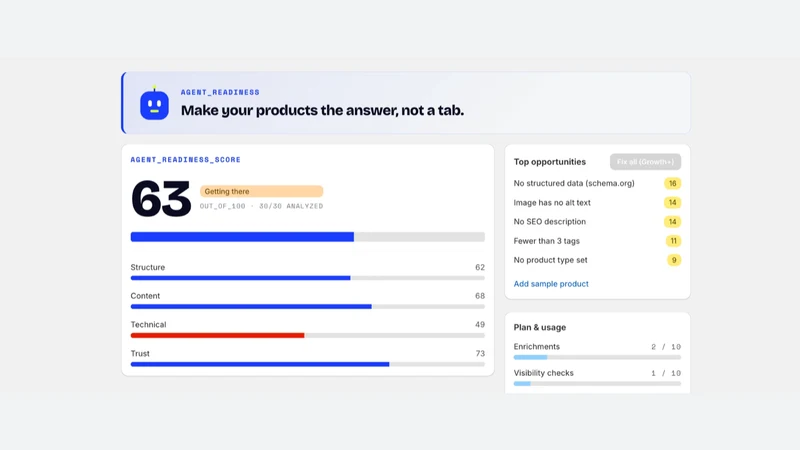This screenshot has height=450, width=800.
Task: Select the Fewer than 3 tags opportunity
Action: point(597,241)
